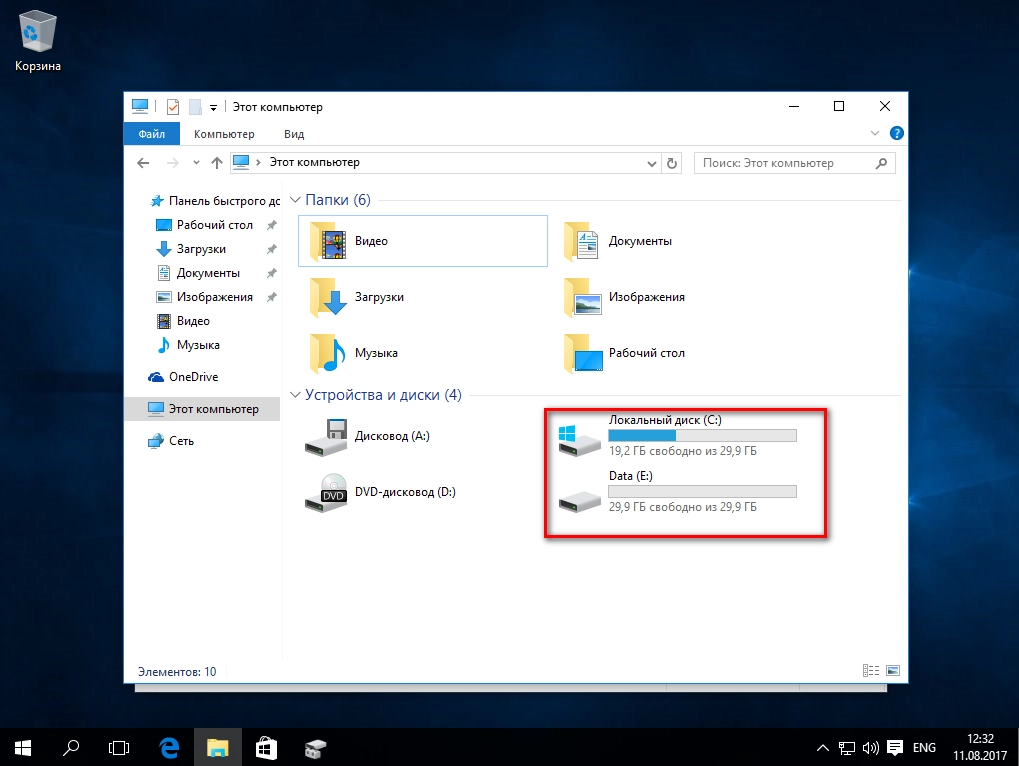The width and height of the screenshot is (1019, 766).
Task: Launch Microsoft Edge from the taskbar
Action: [x=170, y=747]
